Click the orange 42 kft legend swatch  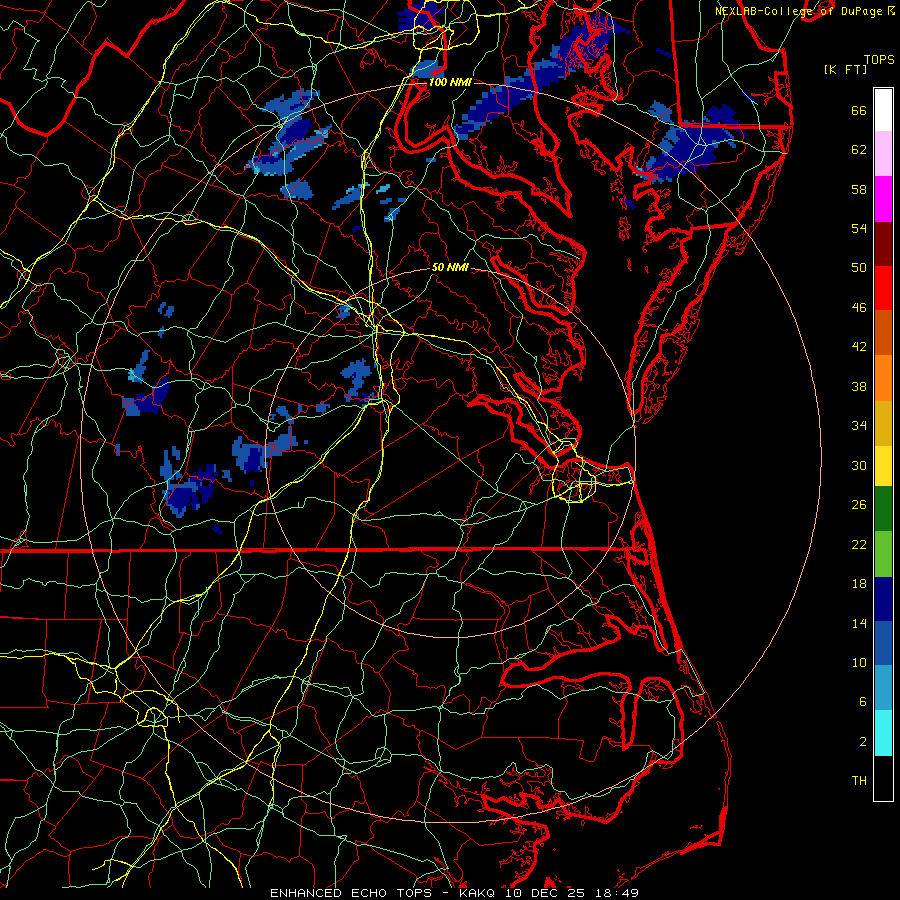tap(883, 378)
